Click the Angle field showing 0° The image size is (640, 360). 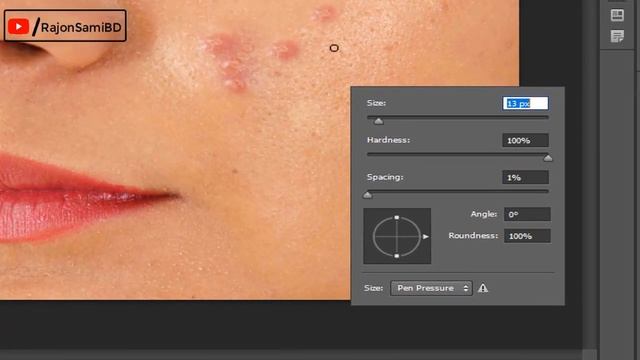click(527, 214)
